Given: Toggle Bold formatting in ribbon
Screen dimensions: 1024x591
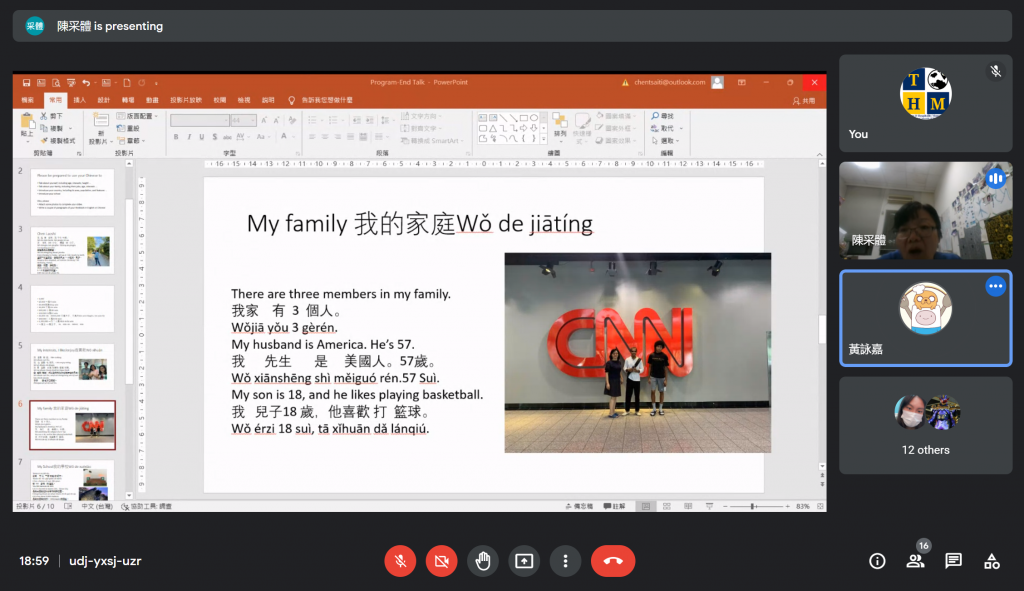Looking at the screenshot, I should point(176,137).
